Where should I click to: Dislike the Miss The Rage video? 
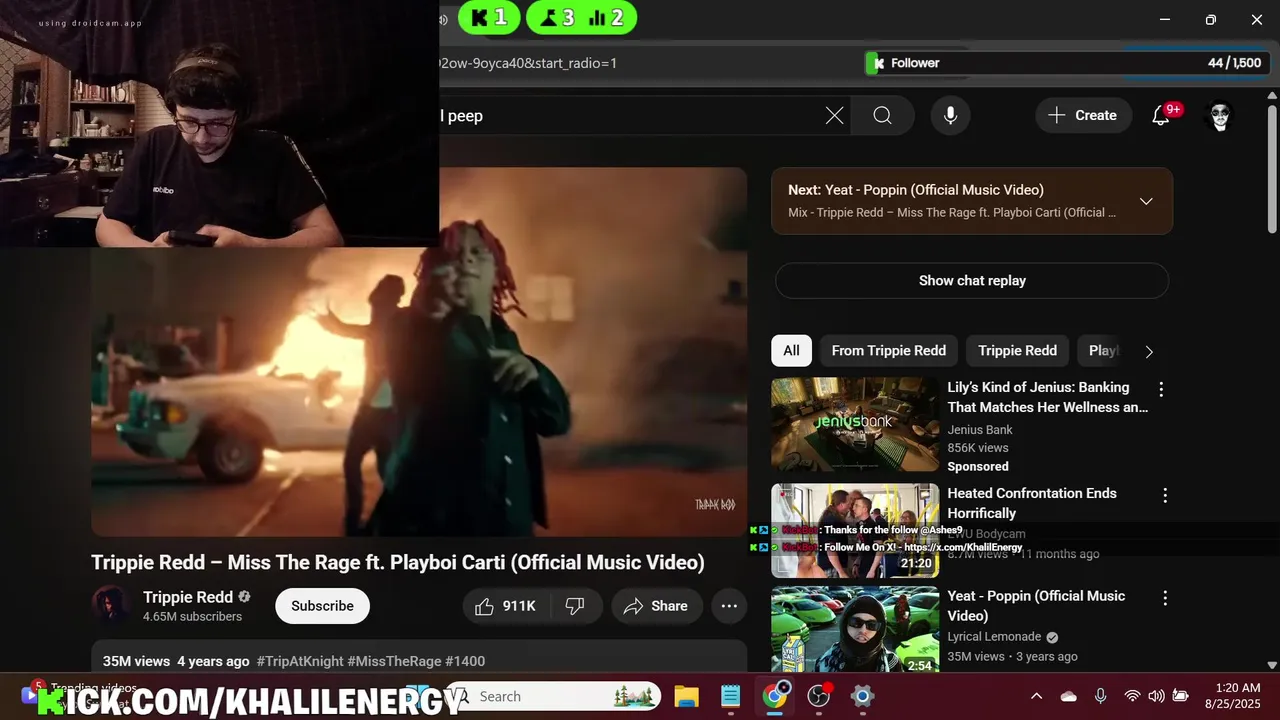click(575, 606)
